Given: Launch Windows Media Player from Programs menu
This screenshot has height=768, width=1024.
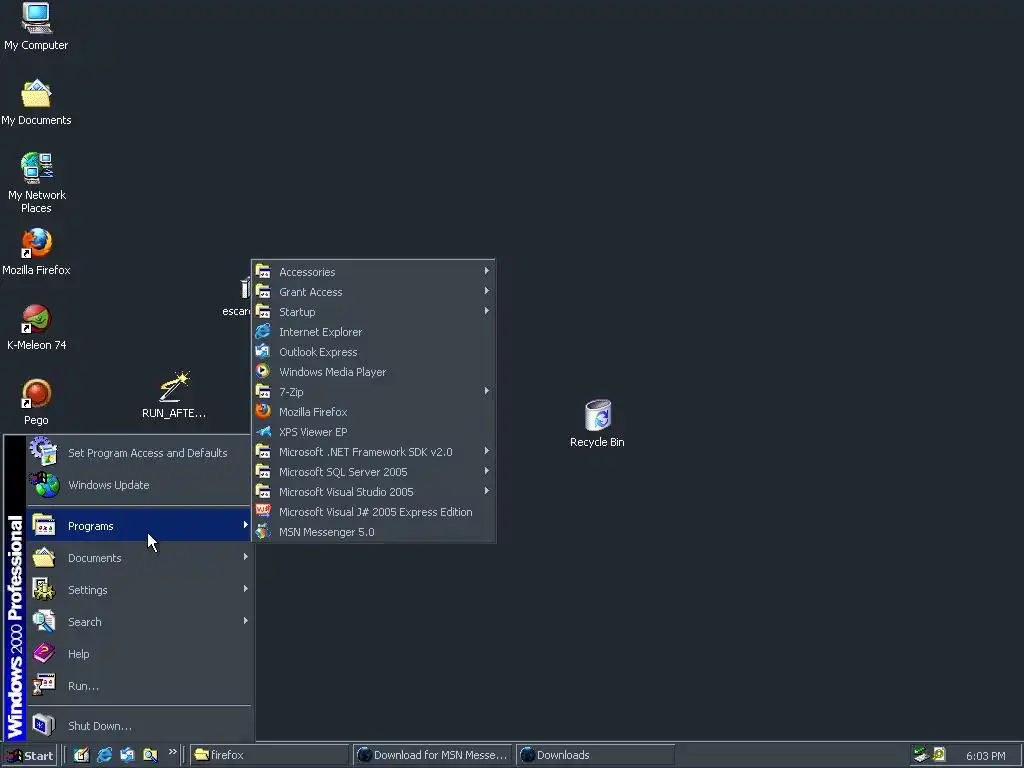Looking at the screenshot, I should [x=374, y=372].
